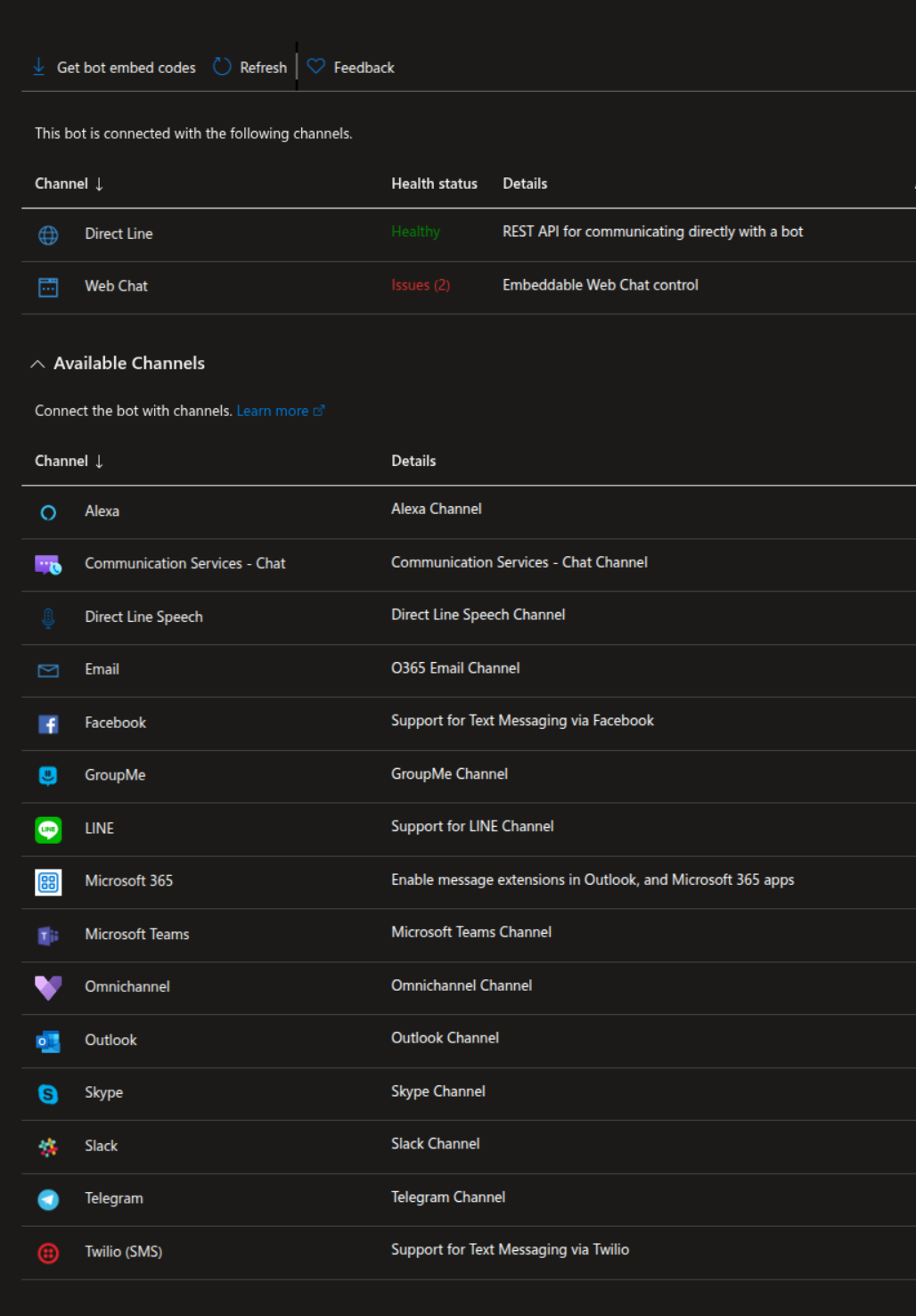This screenshot has height=1316, width=916.
Task: Click the Alexa ring icon
Action: tap(48, 512)
